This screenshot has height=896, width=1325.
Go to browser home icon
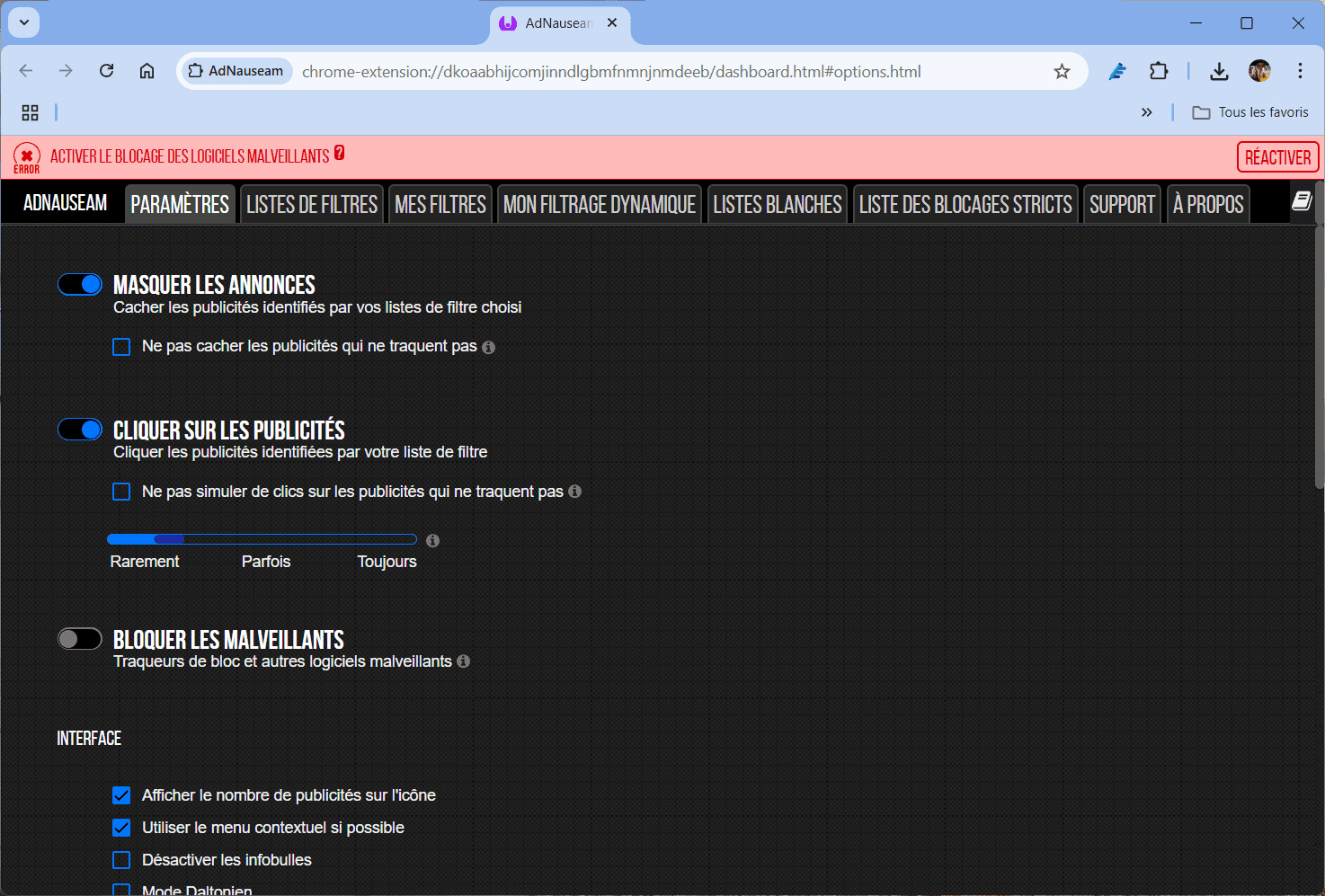pyautogui.click(x=147, y=71)
